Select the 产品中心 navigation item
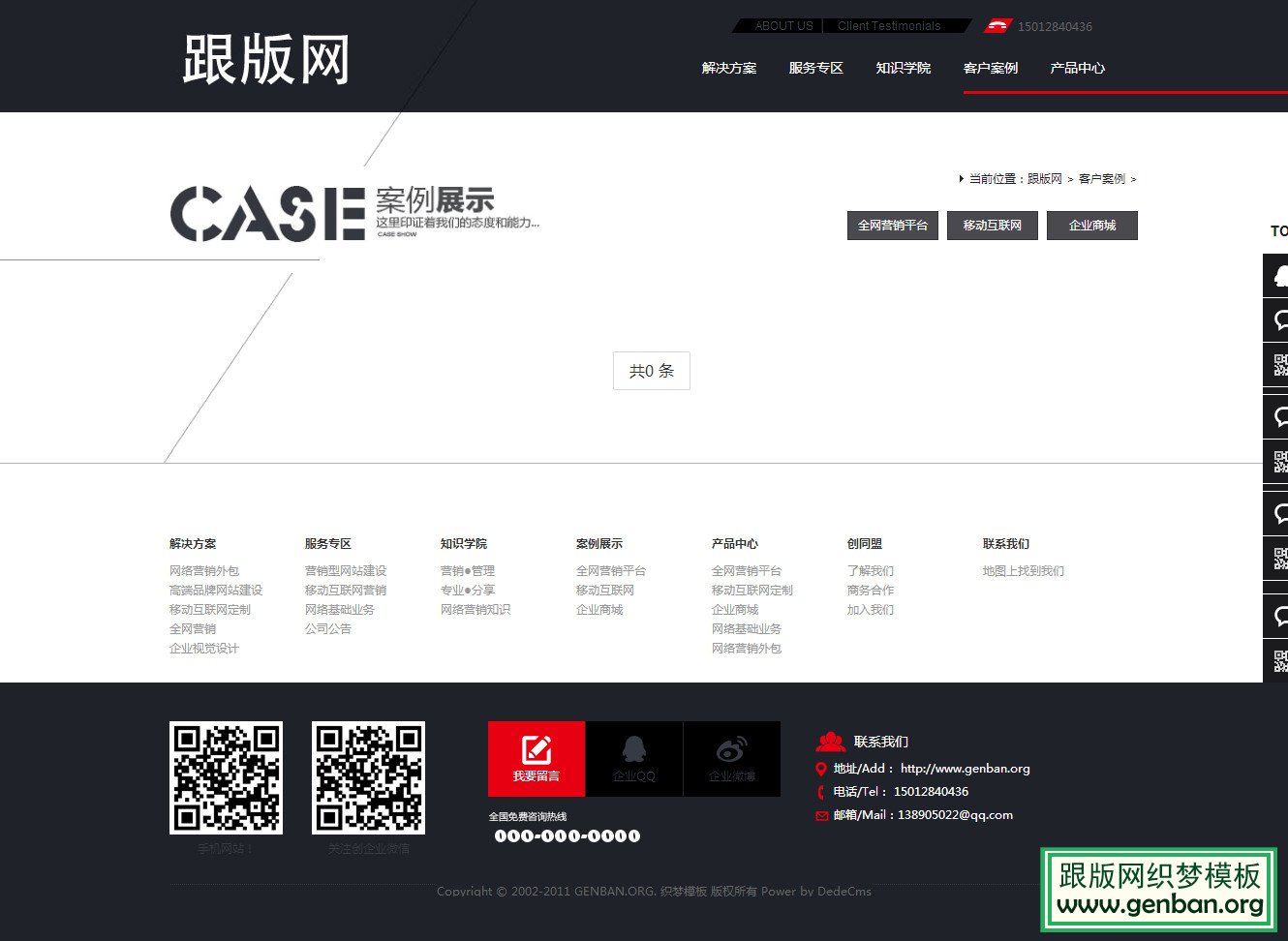The image size is (1288, 941). click(1077, 68)
